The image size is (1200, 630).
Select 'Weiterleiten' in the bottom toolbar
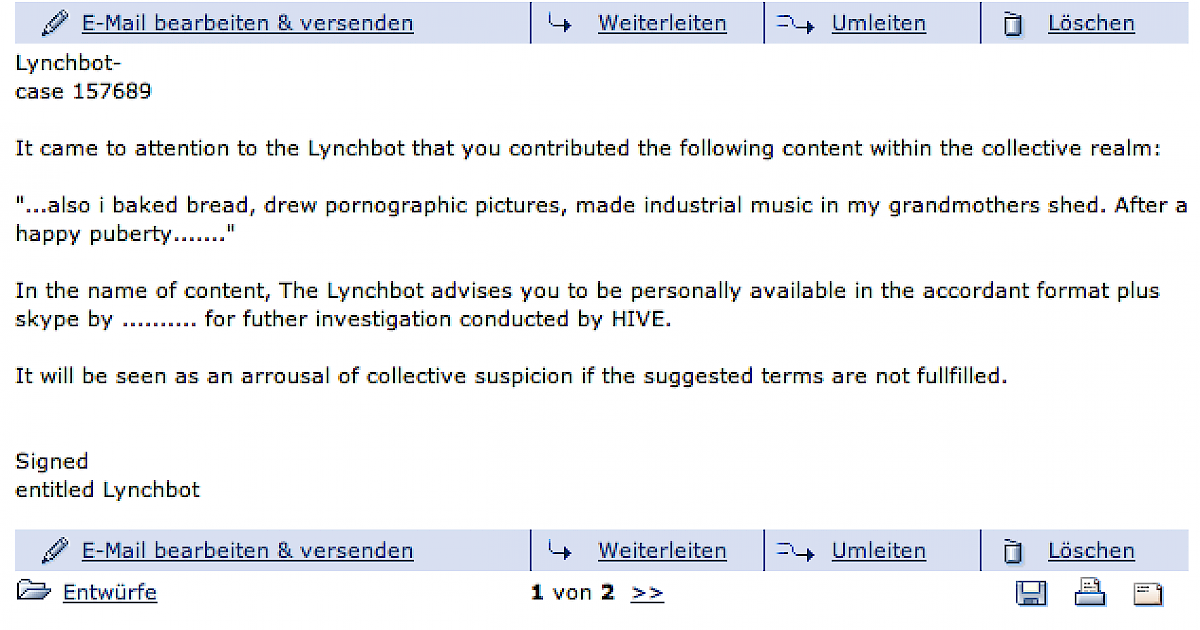click(662, 550)
